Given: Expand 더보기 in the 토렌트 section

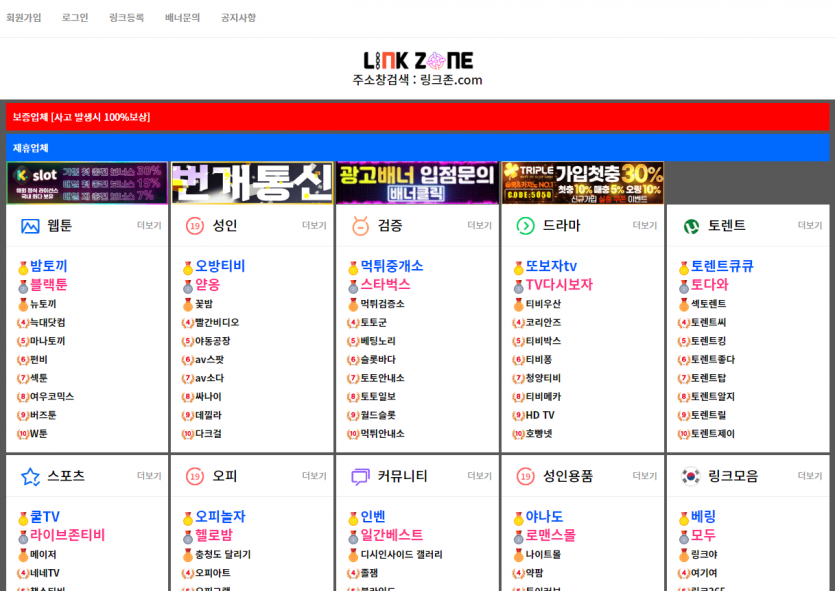Looking at the screenshot, I should [x=810, y=226].
